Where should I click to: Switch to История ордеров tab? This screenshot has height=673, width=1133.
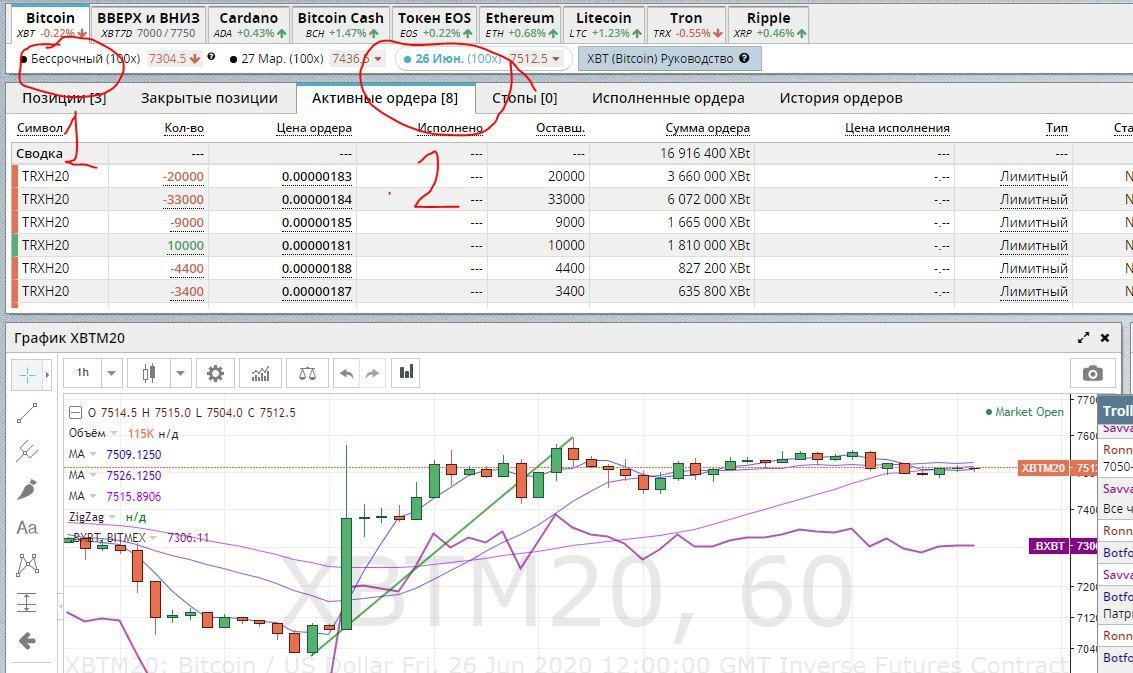click(841, 98)
